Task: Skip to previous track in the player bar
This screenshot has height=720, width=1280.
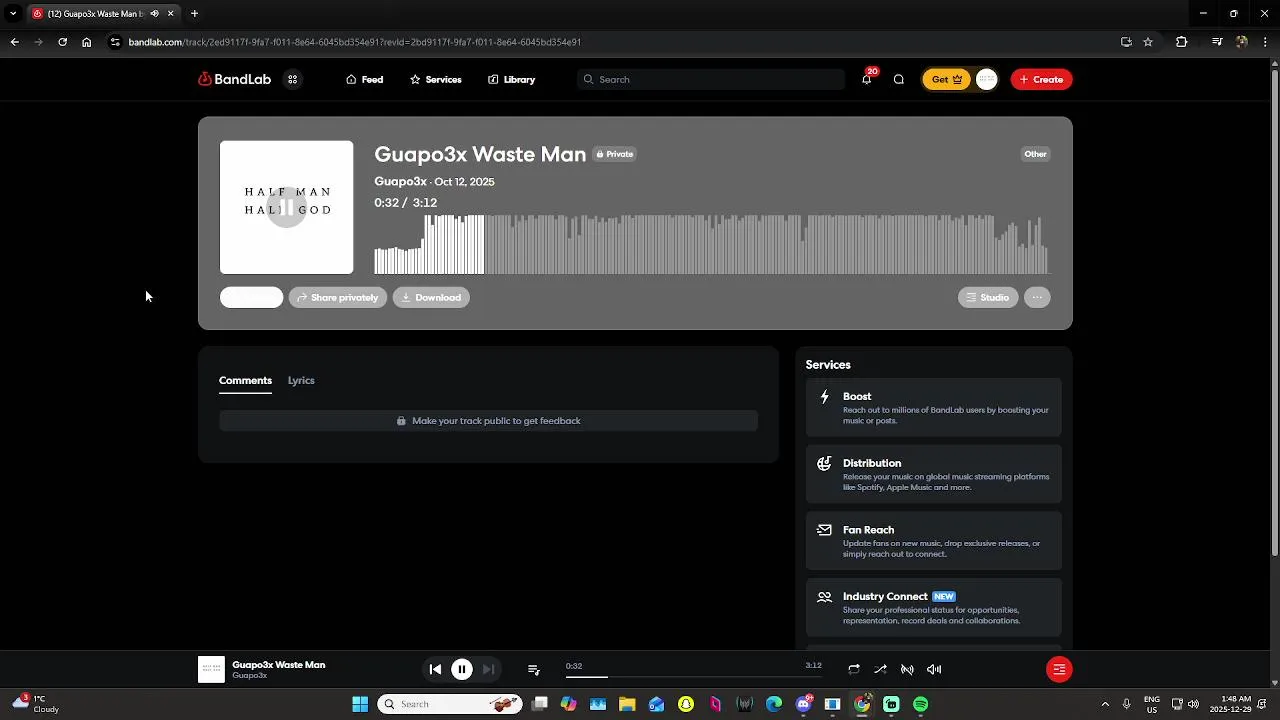Action: (435, 669)
